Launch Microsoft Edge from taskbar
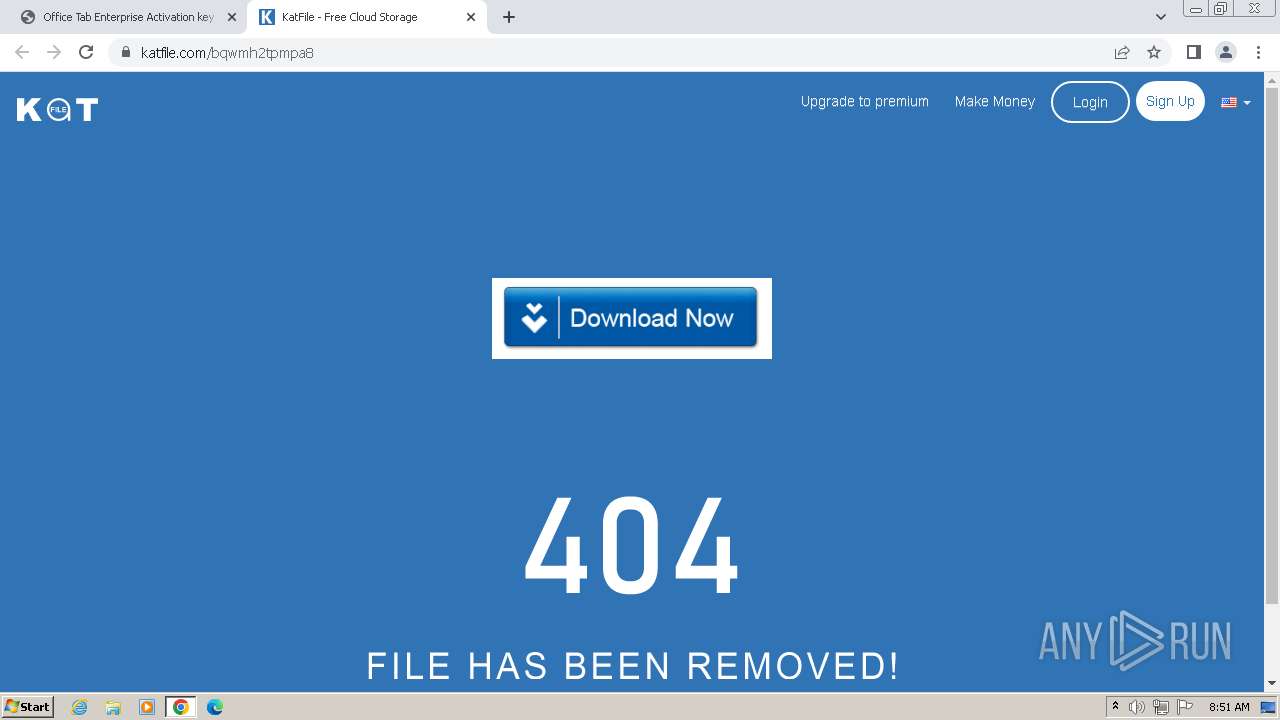The image size is (1280, 720). point(215,707)
